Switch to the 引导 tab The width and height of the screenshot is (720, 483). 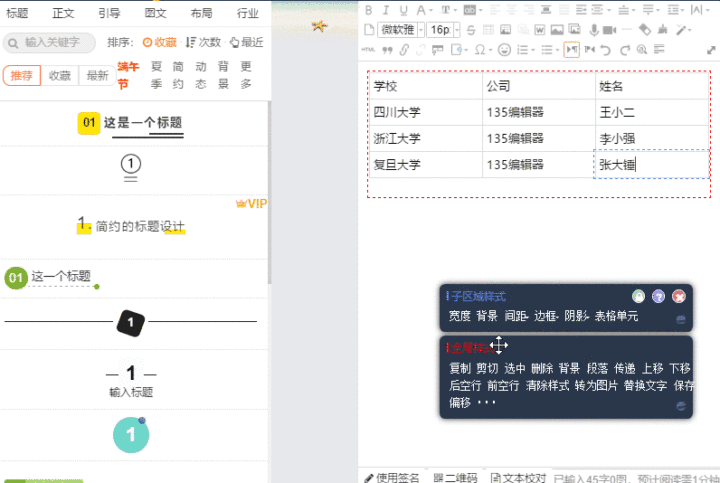click(109, 13)
